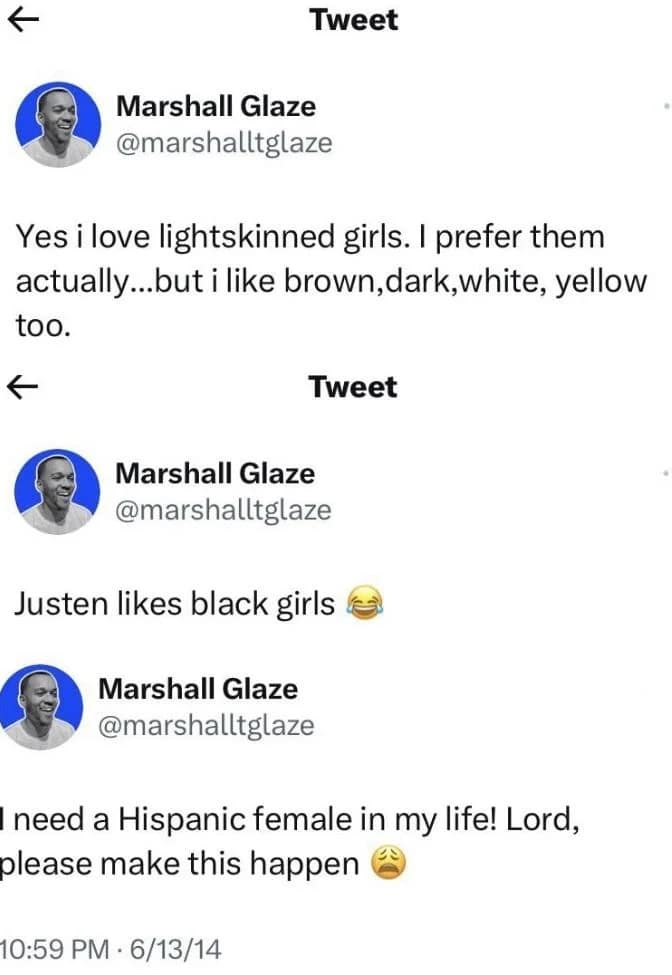Open Marshall Glaze's name on the lightskinned tweet
The height and width of the screenshot is (975, 672).
coord(216,105)
